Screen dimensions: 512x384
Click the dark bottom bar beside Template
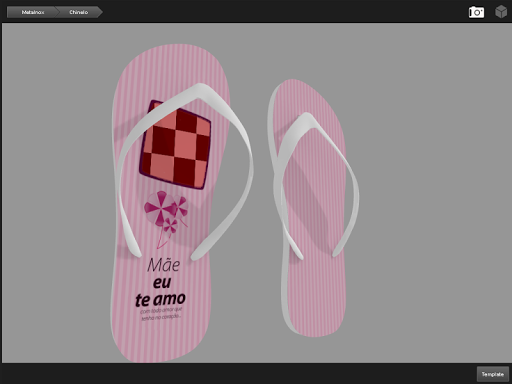point(233,374)
